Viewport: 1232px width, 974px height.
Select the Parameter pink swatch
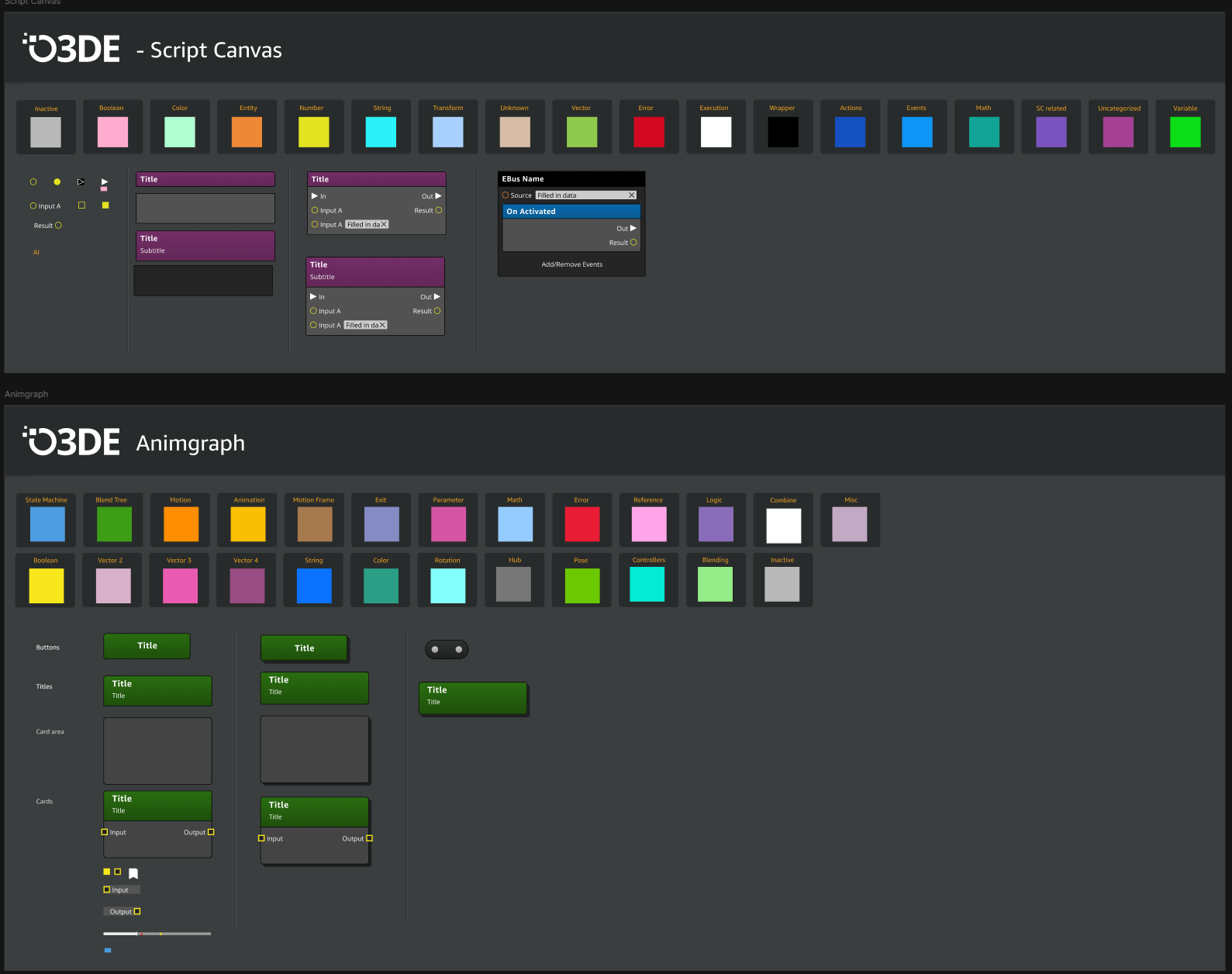pyautogui.click(x=449, y=524)
